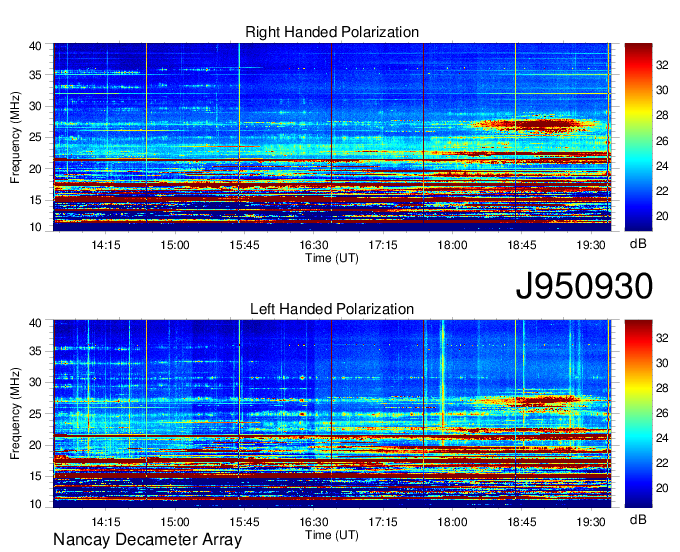This screenshot has height=552, width=680.
Task: Click the 17:15 time tick of Left Handed plot
Action: pyautogui.click(x=383, y=521)
